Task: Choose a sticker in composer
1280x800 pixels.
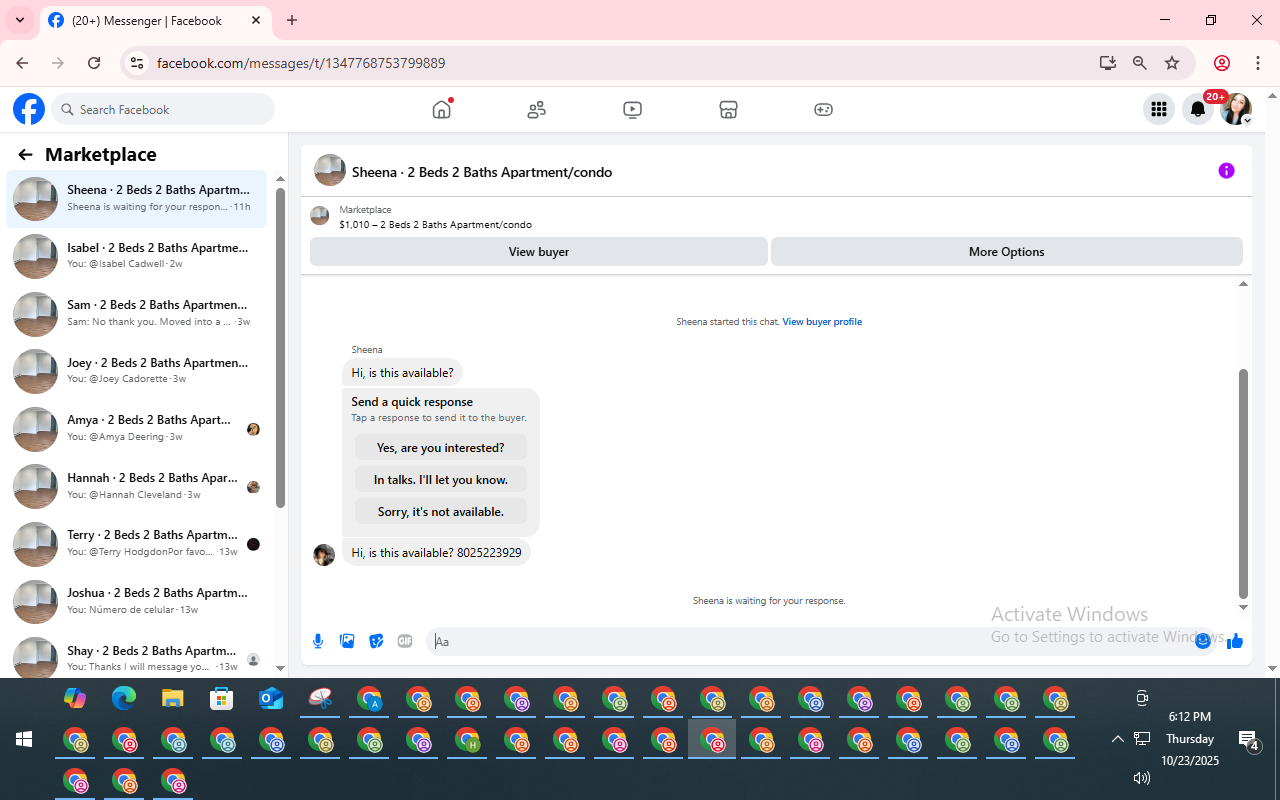Action: tap(376, 641)
